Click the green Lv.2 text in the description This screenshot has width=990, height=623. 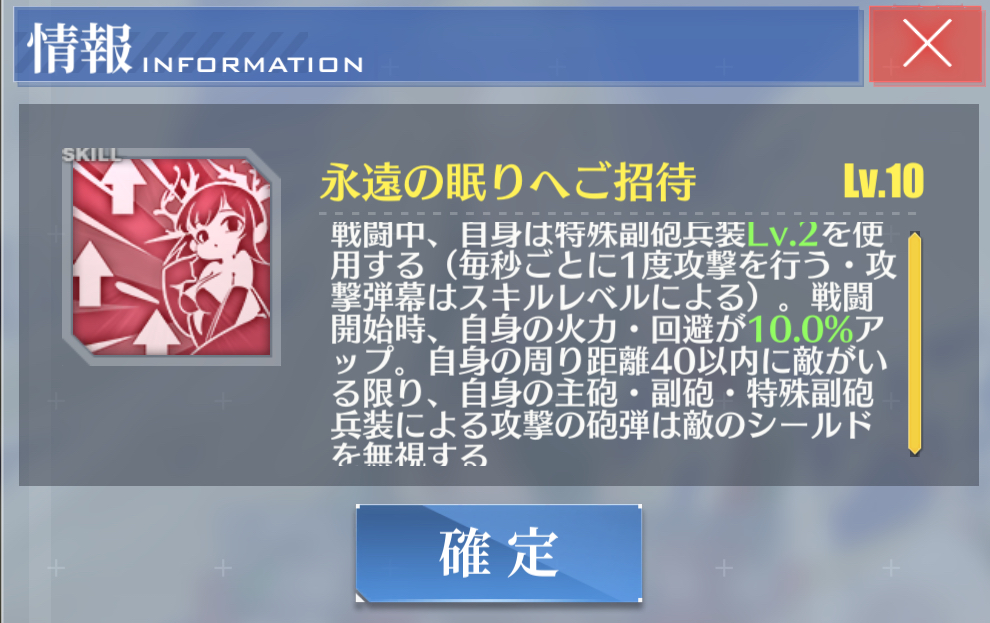tap(782, 235)
